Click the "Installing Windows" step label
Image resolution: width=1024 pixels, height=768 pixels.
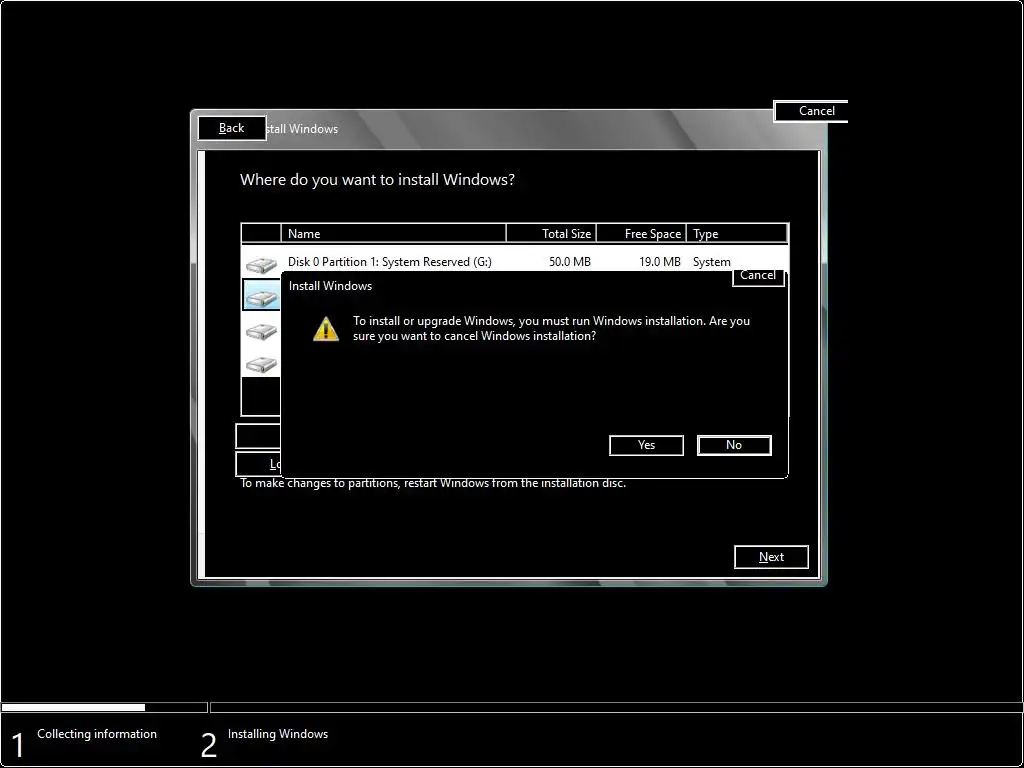click(278, 734)
